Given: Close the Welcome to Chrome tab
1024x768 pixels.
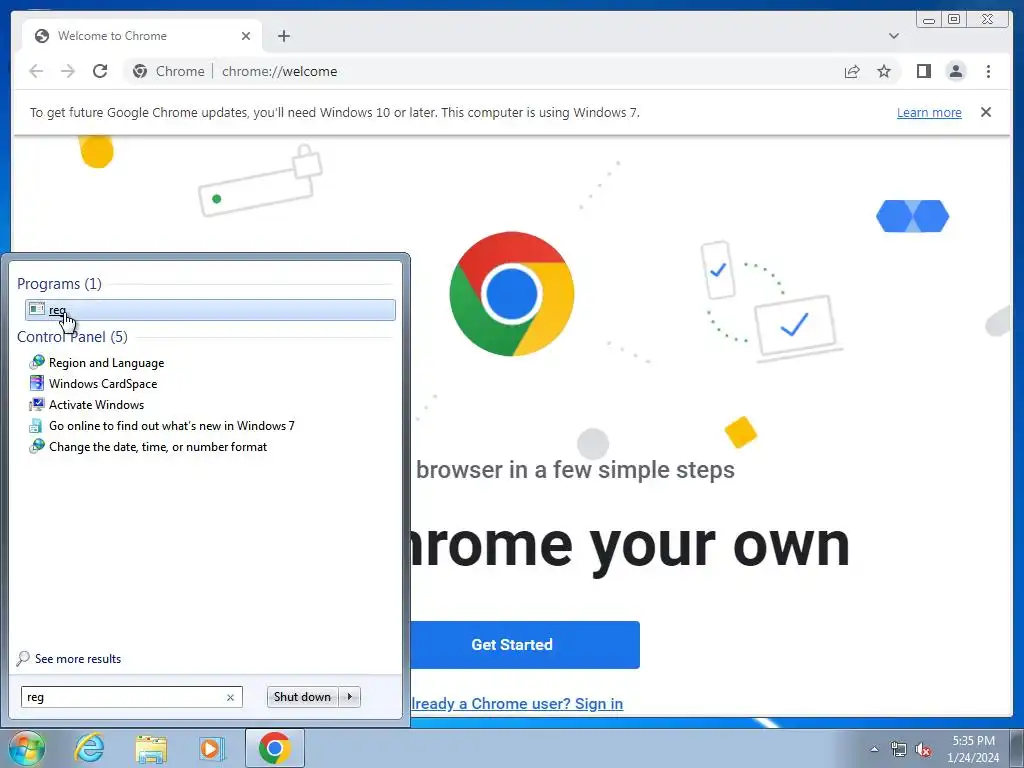Looking at the screenshot, I should pos(246,36).
